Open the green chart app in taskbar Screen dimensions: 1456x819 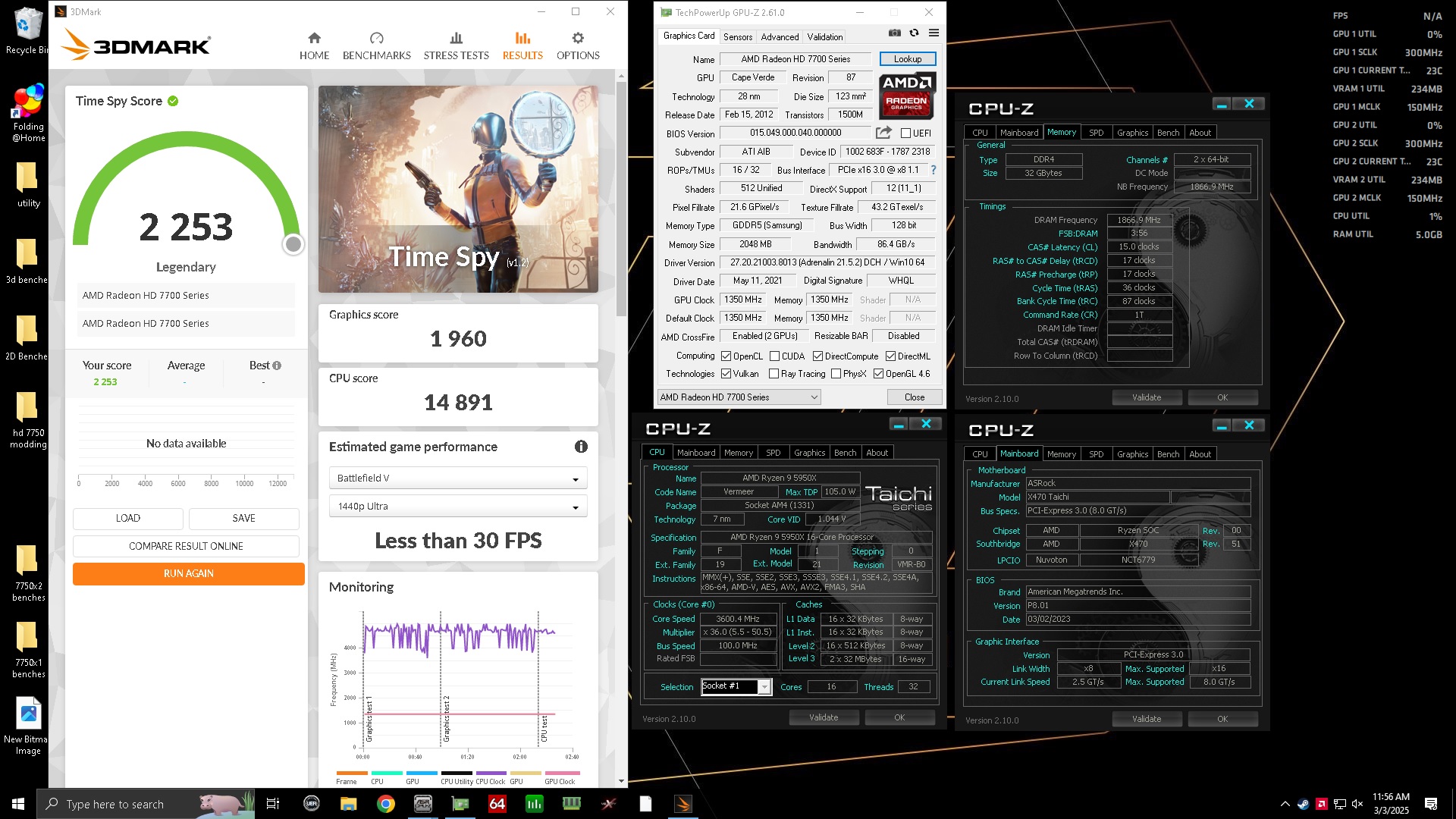pyautogui.click(x=535, y=804)
